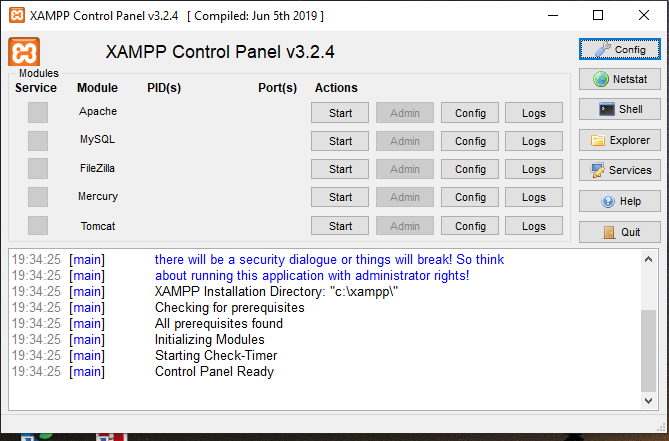Viewport: 669px width, 441px height.
Task: Start the Mercury module
Action: (340, 197)
